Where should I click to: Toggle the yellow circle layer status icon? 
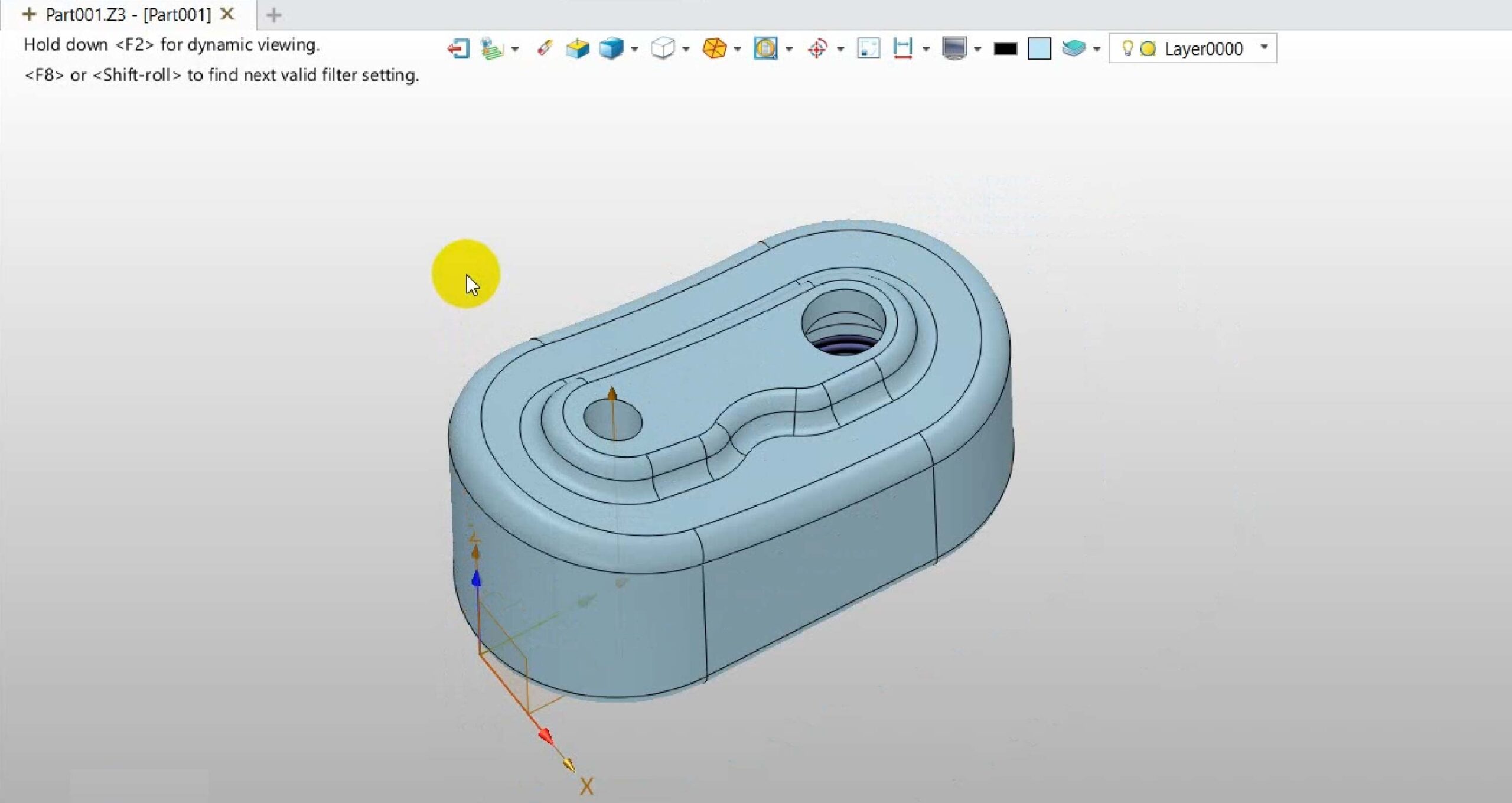tap(1148, 48)
